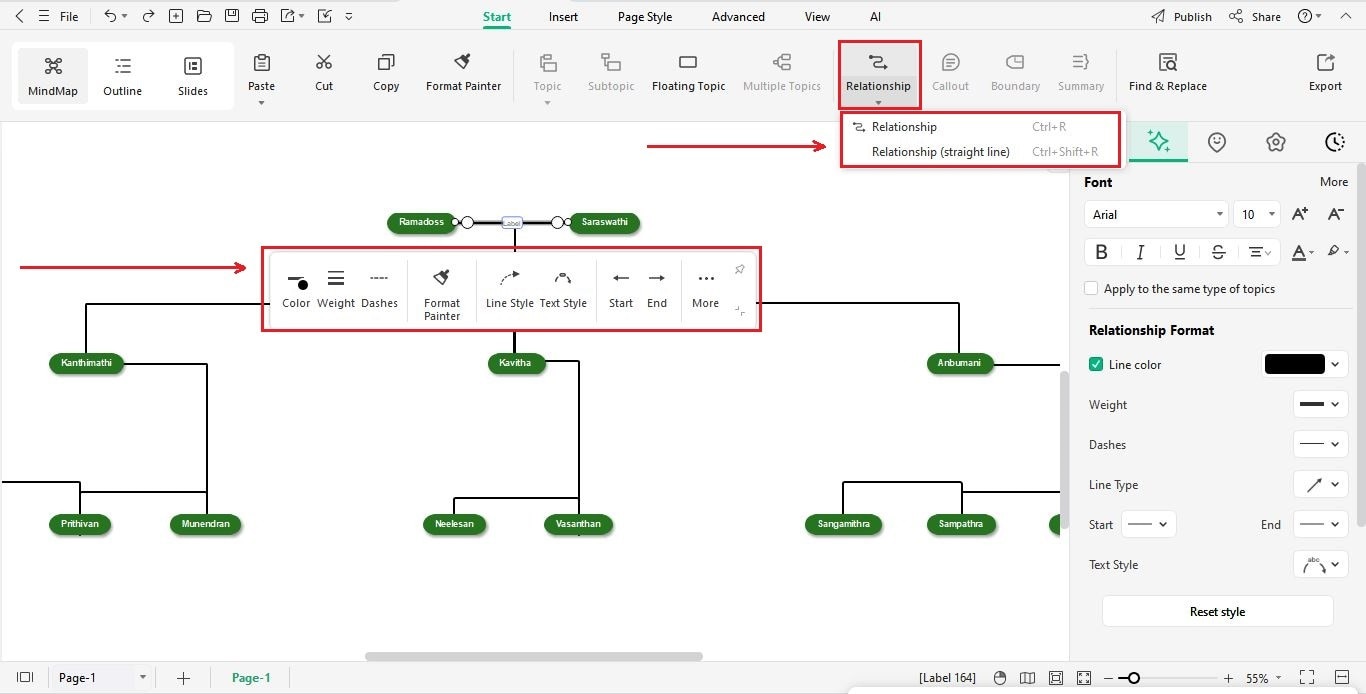Uncheck the Line color checkbox
The width and height of the screenshot is (1366, 694).
click(x=1096, y=365)
